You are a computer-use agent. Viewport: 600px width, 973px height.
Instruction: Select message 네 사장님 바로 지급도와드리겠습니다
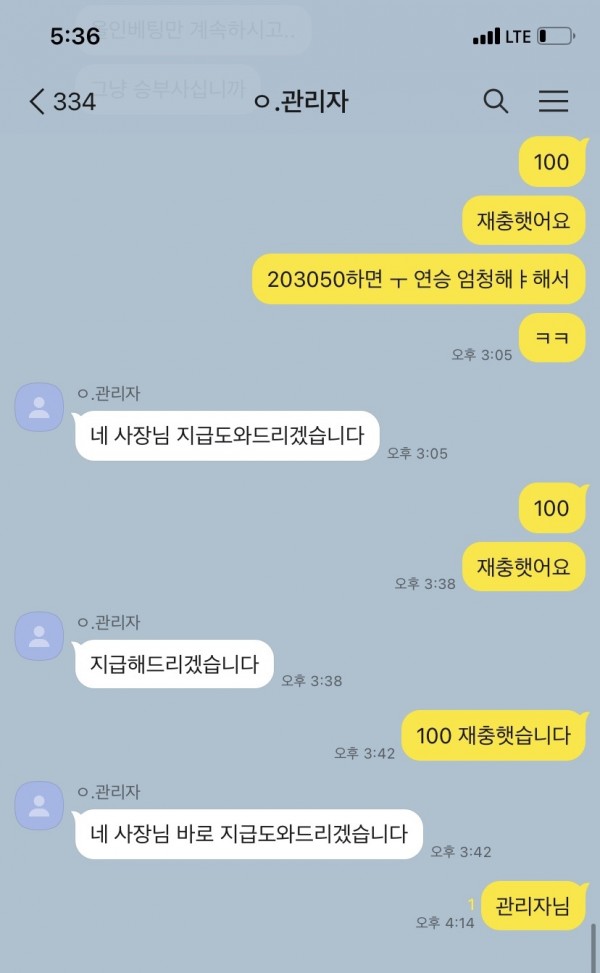tap(249, 834)
